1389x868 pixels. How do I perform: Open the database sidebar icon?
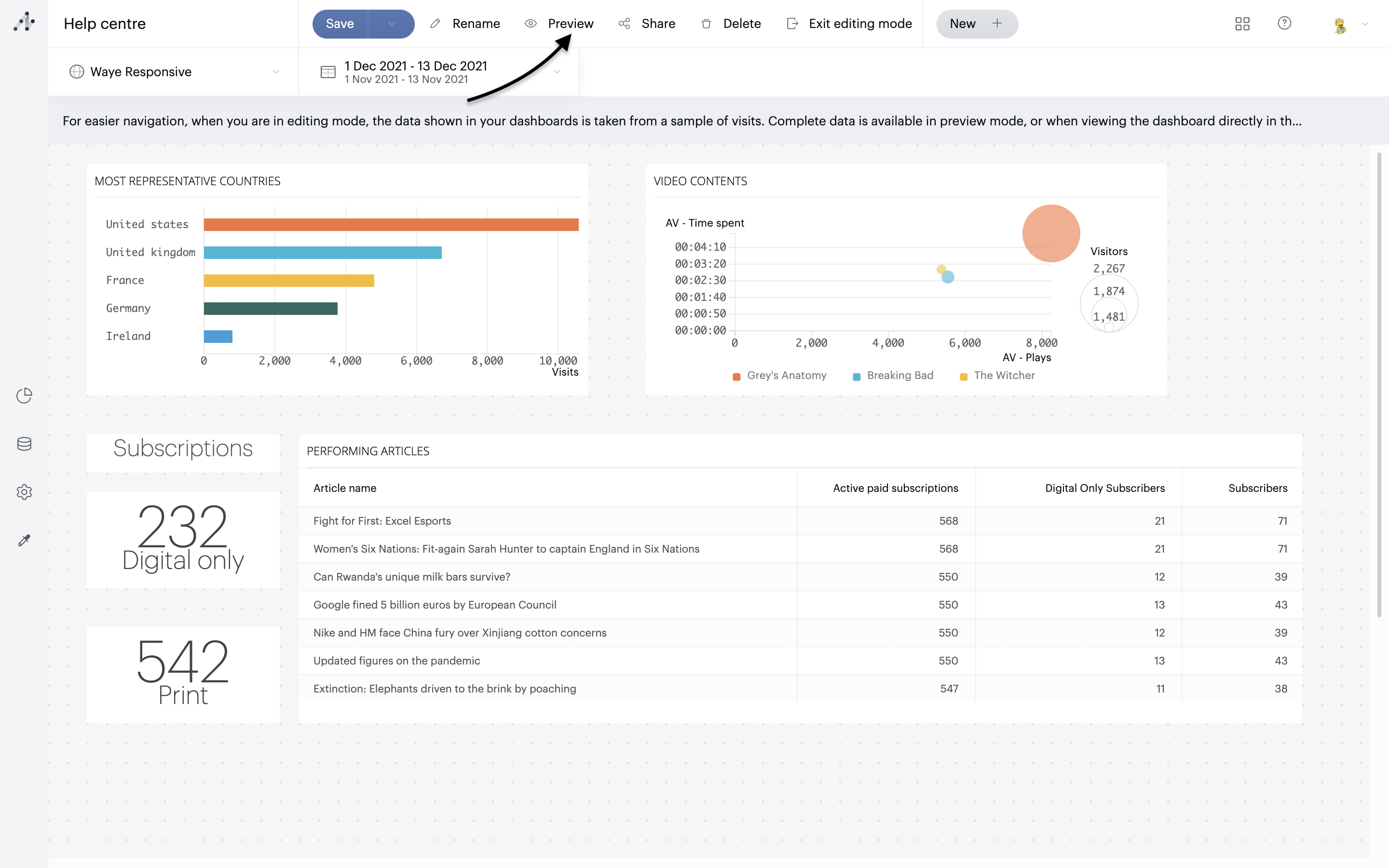(x=24, y=444)
